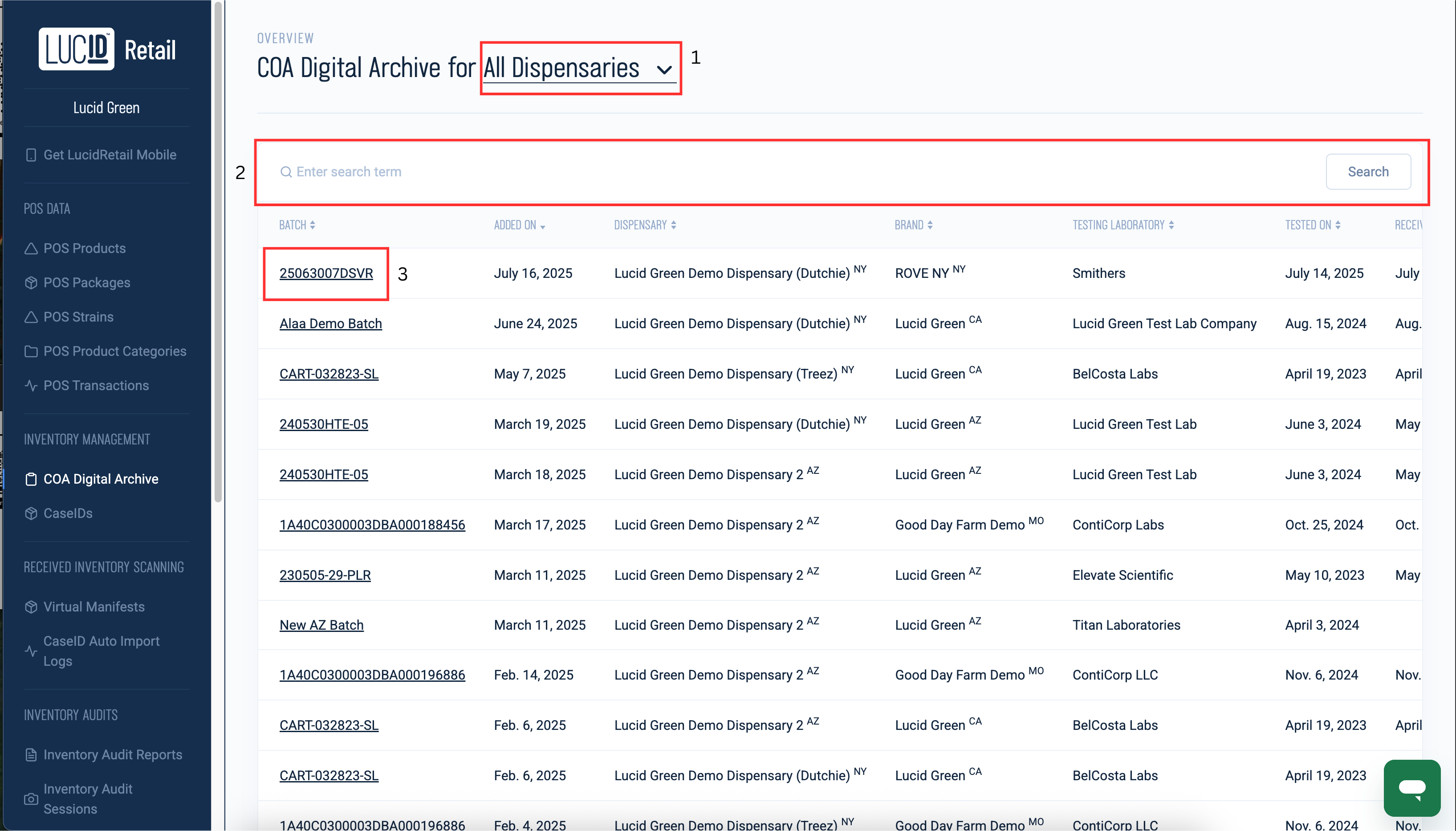Open the green chat support widget
1456x831 pixels.
[1412, 788]
